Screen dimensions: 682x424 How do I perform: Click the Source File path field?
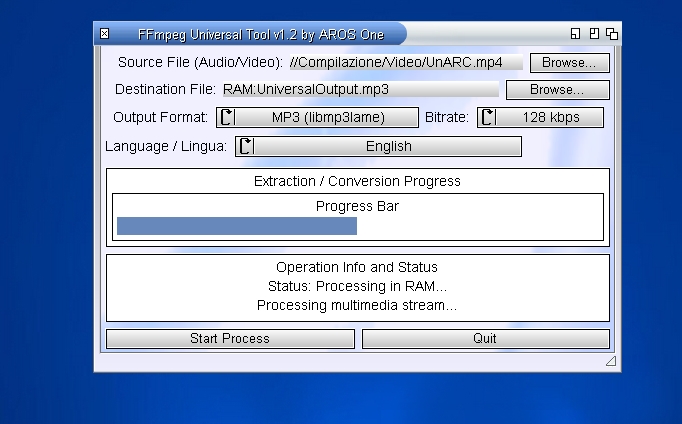point(406,63)
